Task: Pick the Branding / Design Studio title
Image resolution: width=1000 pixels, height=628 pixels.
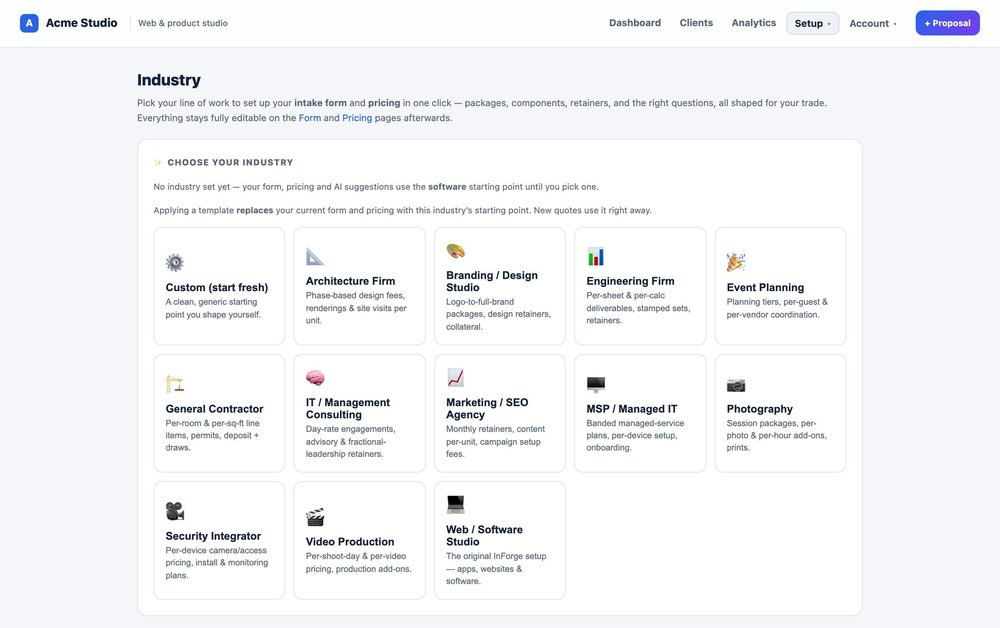Action: [492, 281]
